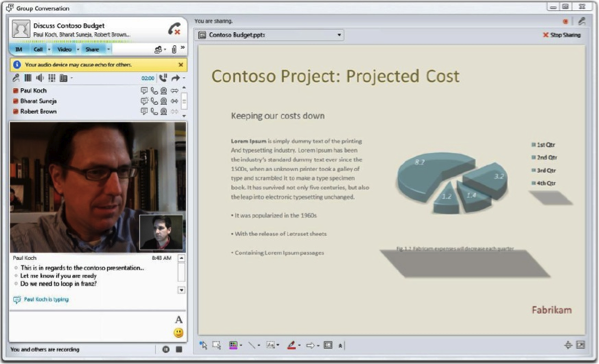The image size is (599, 364).
Task: Click the Video tab button
Action: click(64, 49)
